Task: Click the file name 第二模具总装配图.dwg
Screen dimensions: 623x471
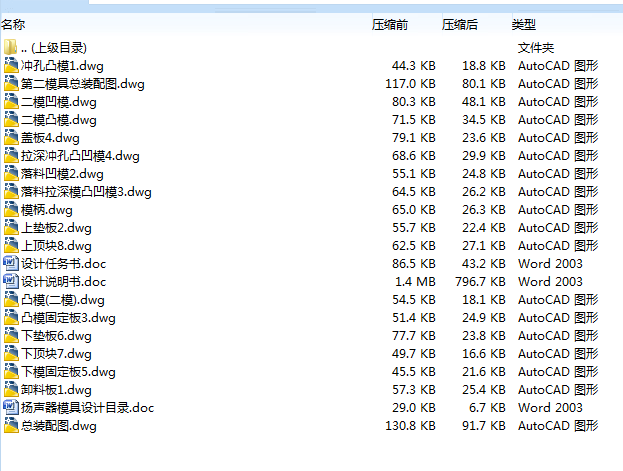Action: [x=83, y=84]
